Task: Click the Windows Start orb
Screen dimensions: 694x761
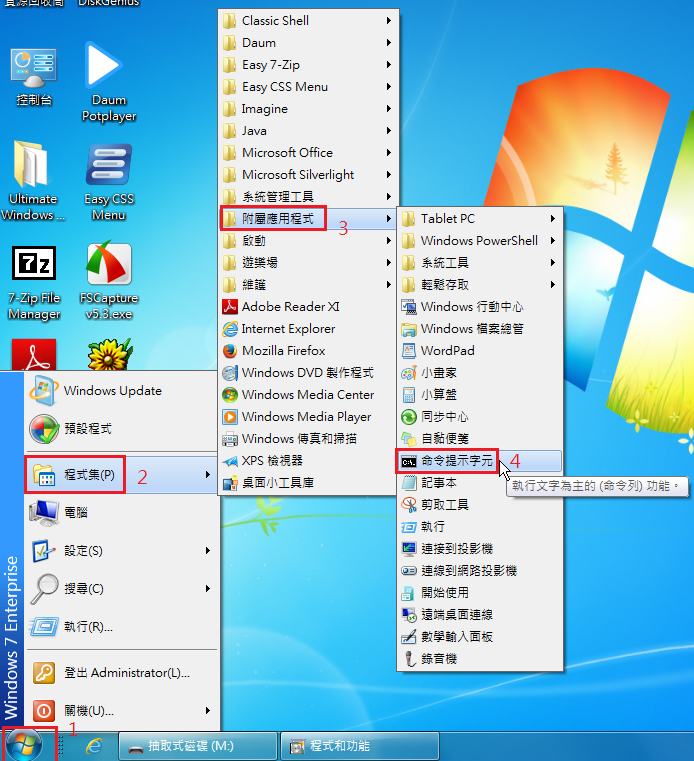Action: pyautogui.click(x=24, y=745)
